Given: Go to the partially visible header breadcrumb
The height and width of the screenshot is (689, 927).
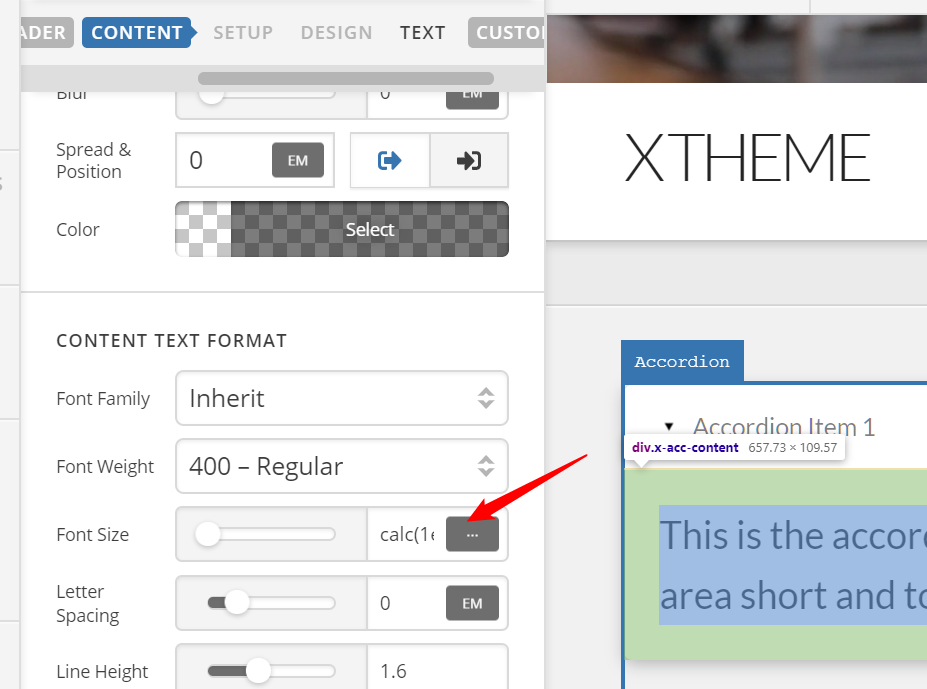Looking at the screenshot, I should (46, 33).
